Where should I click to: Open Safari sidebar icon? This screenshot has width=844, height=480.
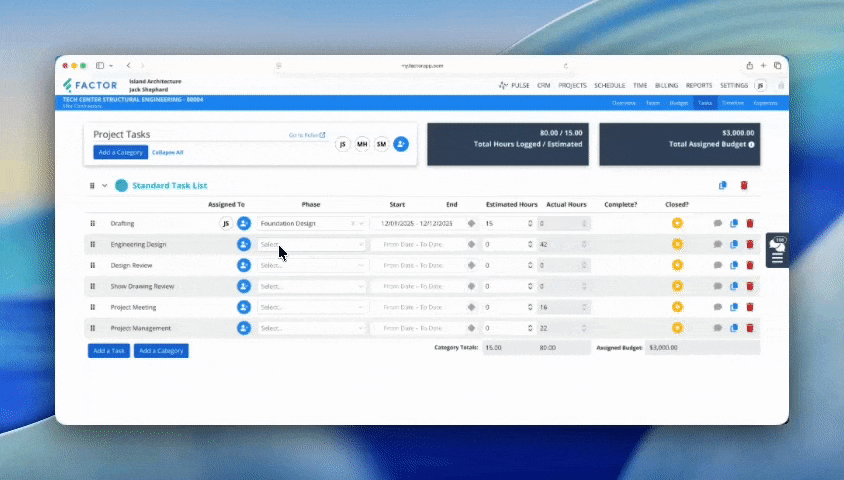point(100,66)
